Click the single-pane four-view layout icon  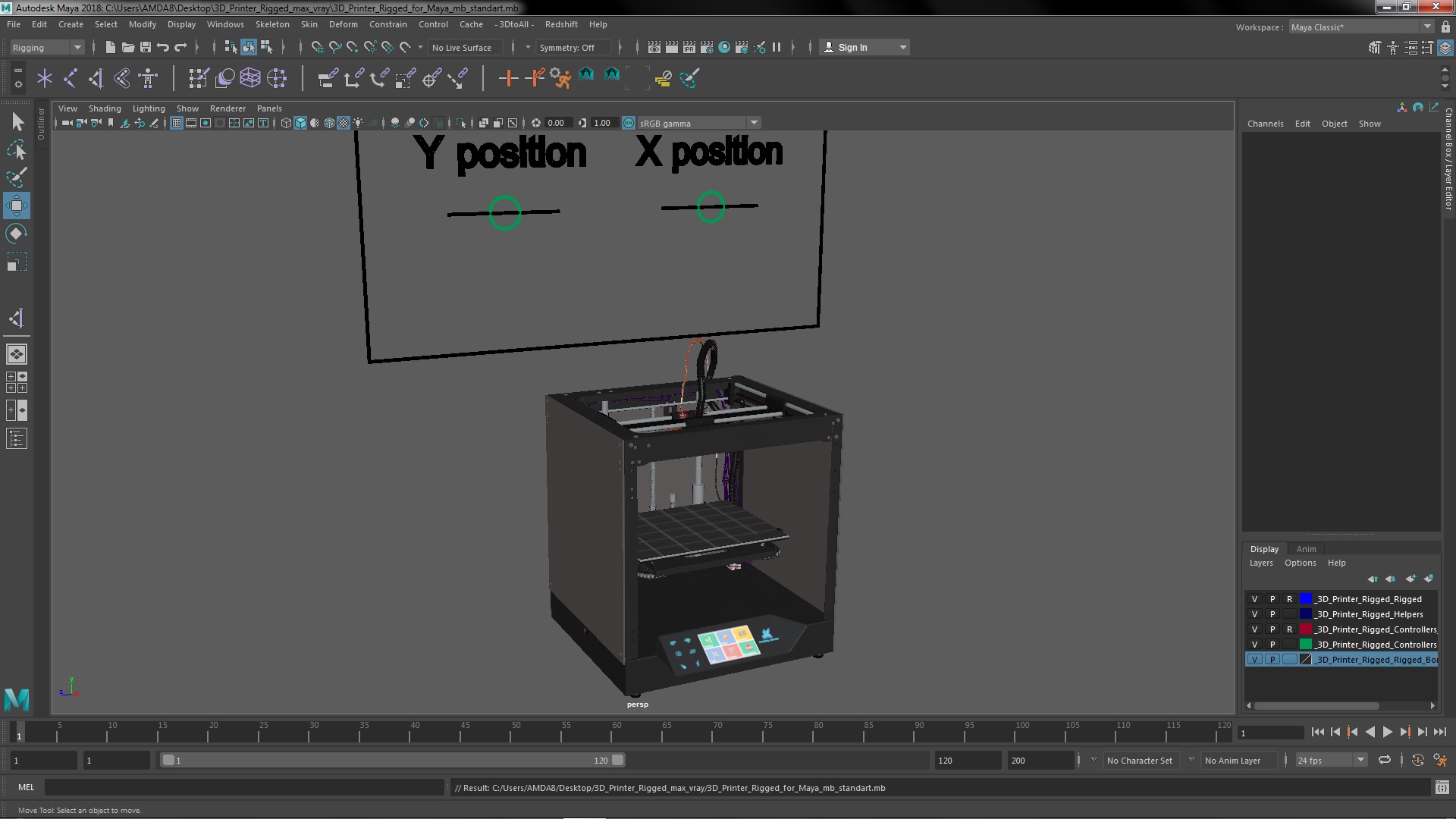click(x=17, y=354)
